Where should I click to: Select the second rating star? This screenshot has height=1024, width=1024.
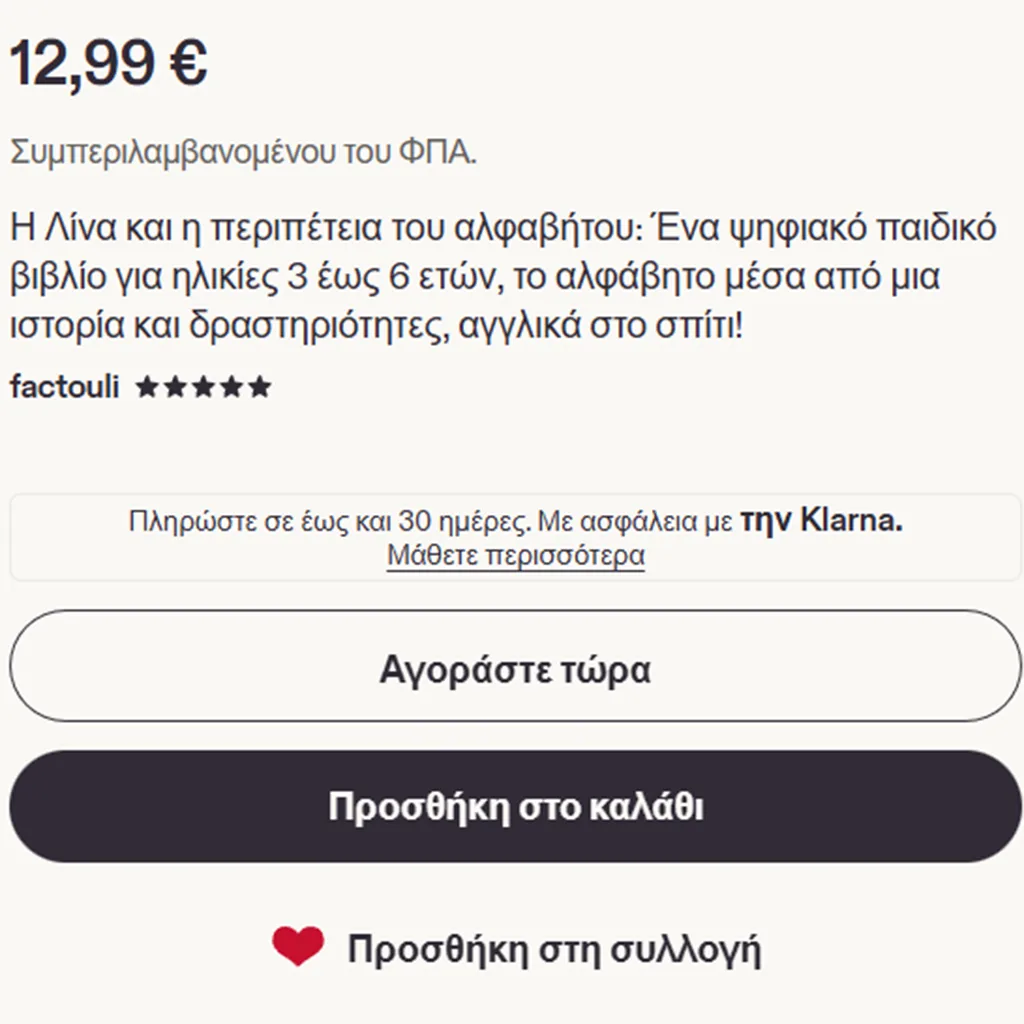click(175, 387)
